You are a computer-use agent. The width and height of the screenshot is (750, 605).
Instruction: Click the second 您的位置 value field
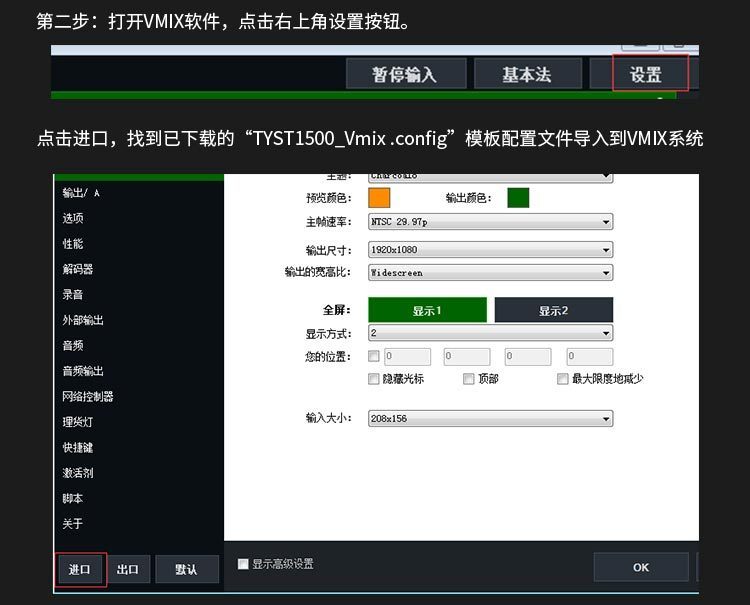[467, 356]
